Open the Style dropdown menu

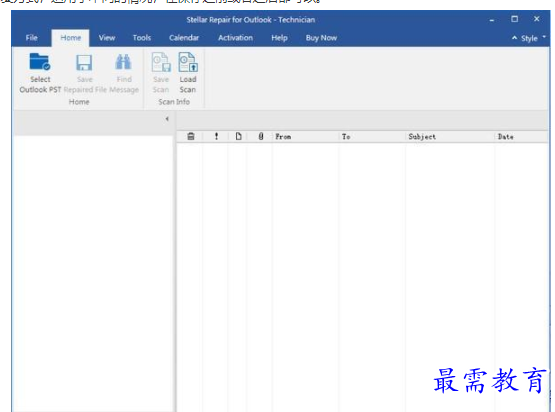tap(533, 38)
